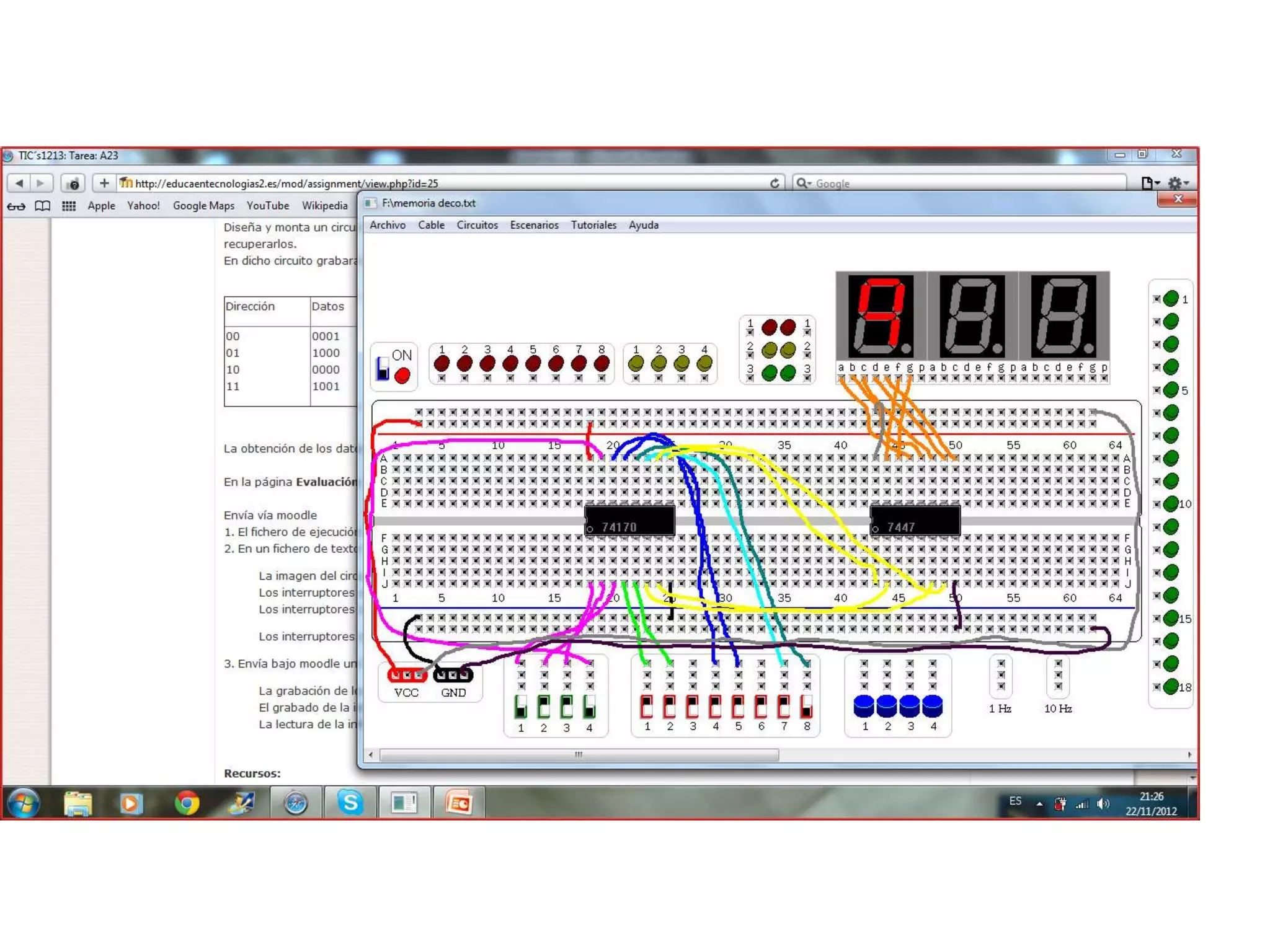Image resolution: width=1270 pixels, height=952 pixels.
Task: Open the Circuitos menu
Action: pyautogui.click(x=477, y=225)
